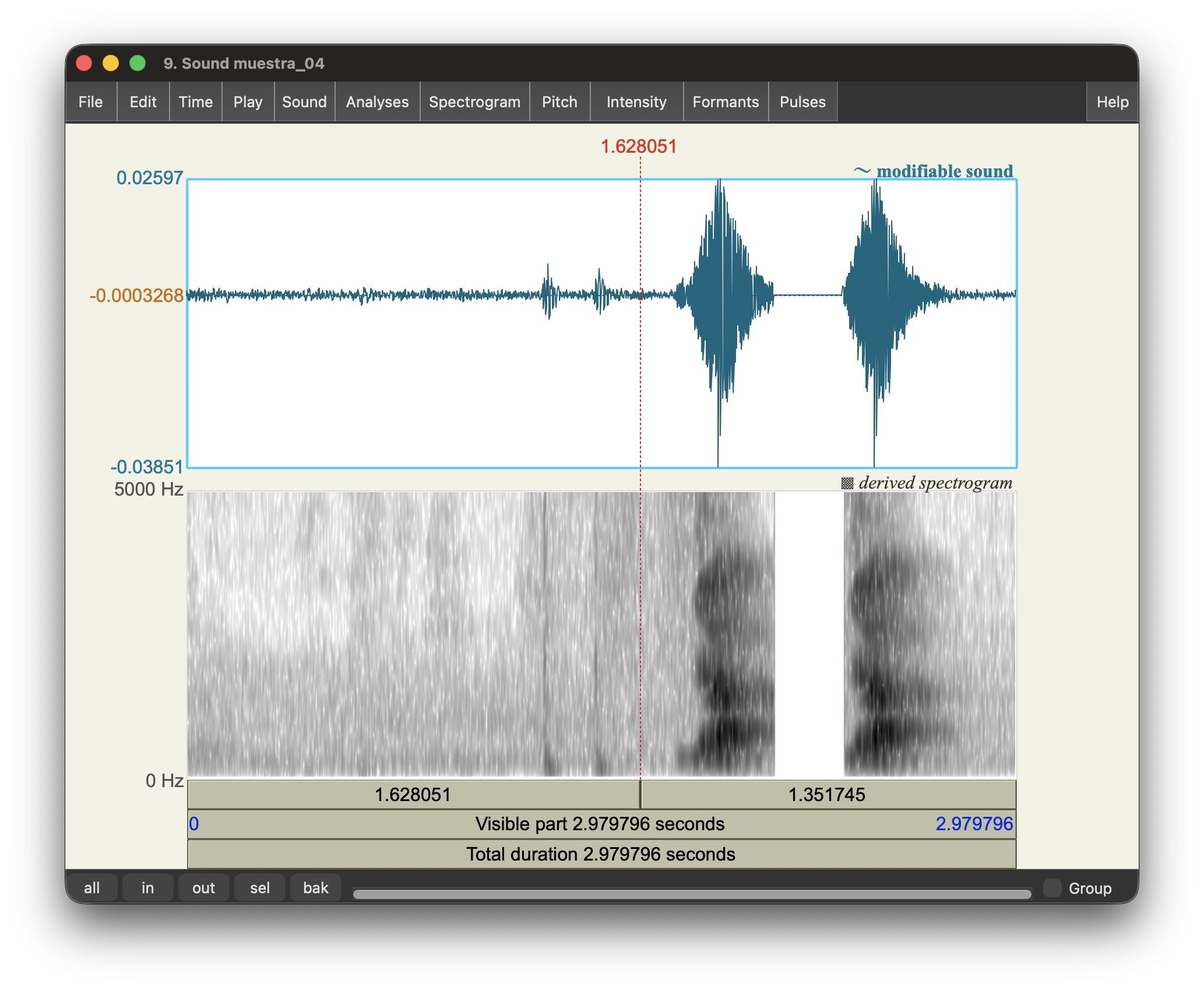1204x990 pixels.
Task: Open the Intensity menu
Action: coord(636,102)
